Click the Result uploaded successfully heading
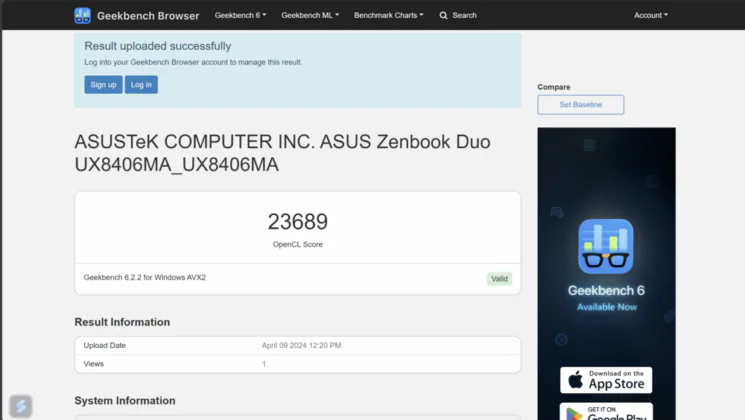This screenshot has width=745, height=420. [x=158, y=46]
